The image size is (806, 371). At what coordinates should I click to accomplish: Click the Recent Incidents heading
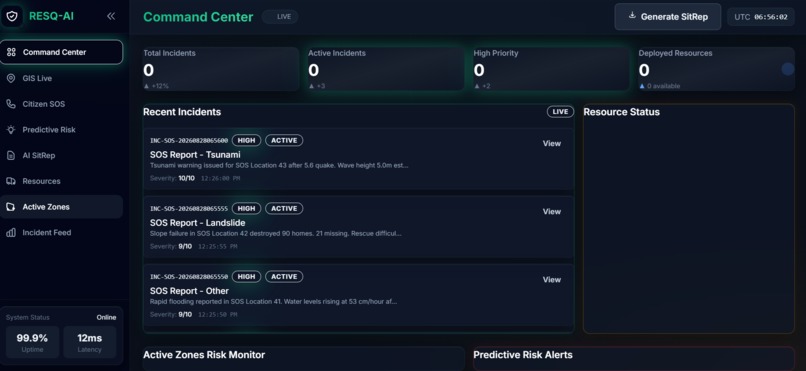[x=182, y=112]
